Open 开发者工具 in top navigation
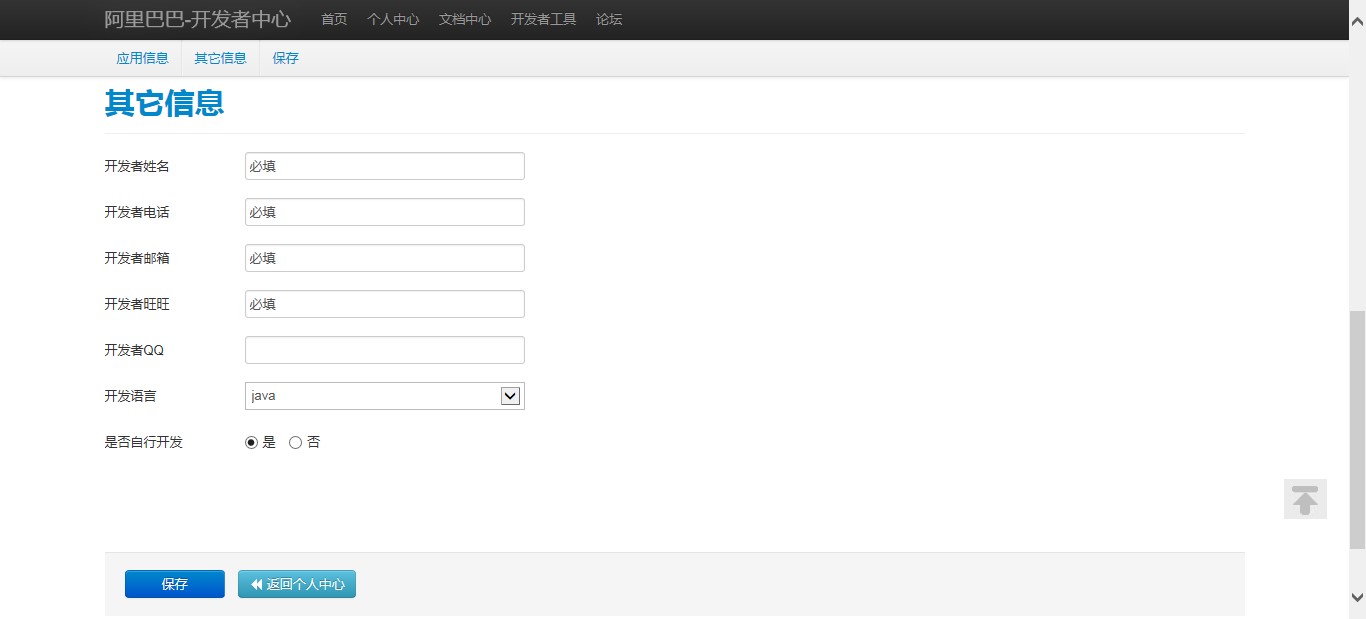Viewport: 1366px width, 619px height. tap(543, 19)
